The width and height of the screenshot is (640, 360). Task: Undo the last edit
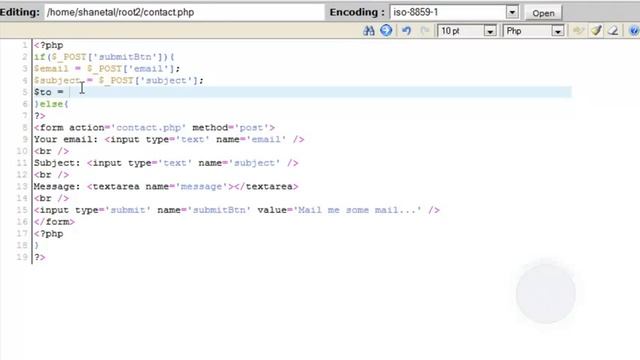pos(407,31)
